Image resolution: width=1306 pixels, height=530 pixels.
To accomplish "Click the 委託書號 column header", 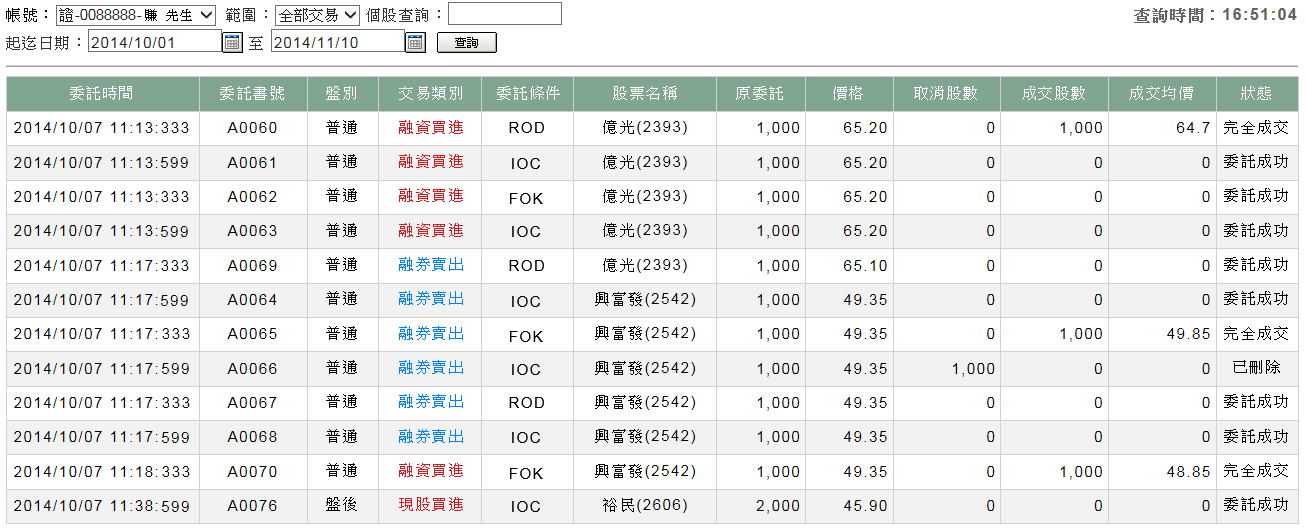I will pyautogui.click(x=252, y=94).
